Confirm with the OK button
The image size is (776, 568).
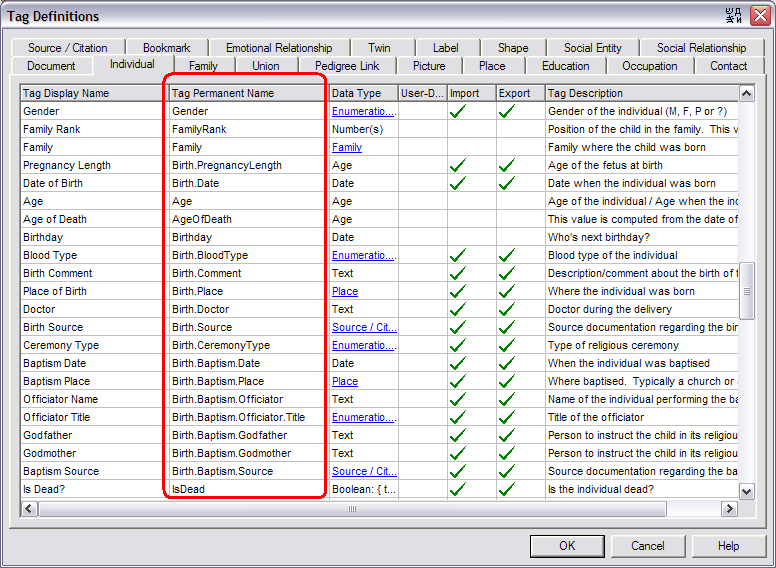click(x=567, y=546)
